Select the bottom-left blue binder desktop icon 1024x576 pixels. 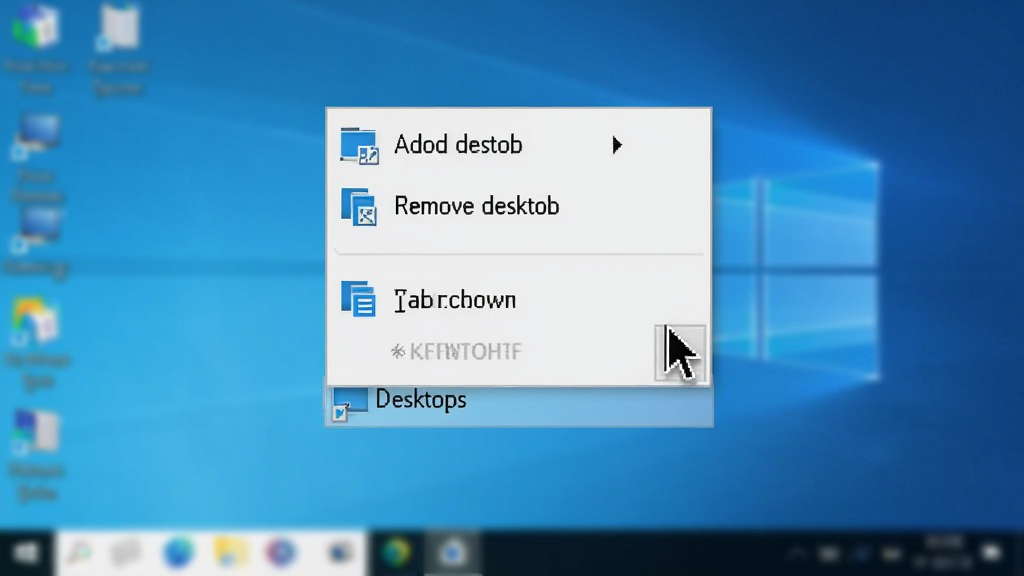36,432
